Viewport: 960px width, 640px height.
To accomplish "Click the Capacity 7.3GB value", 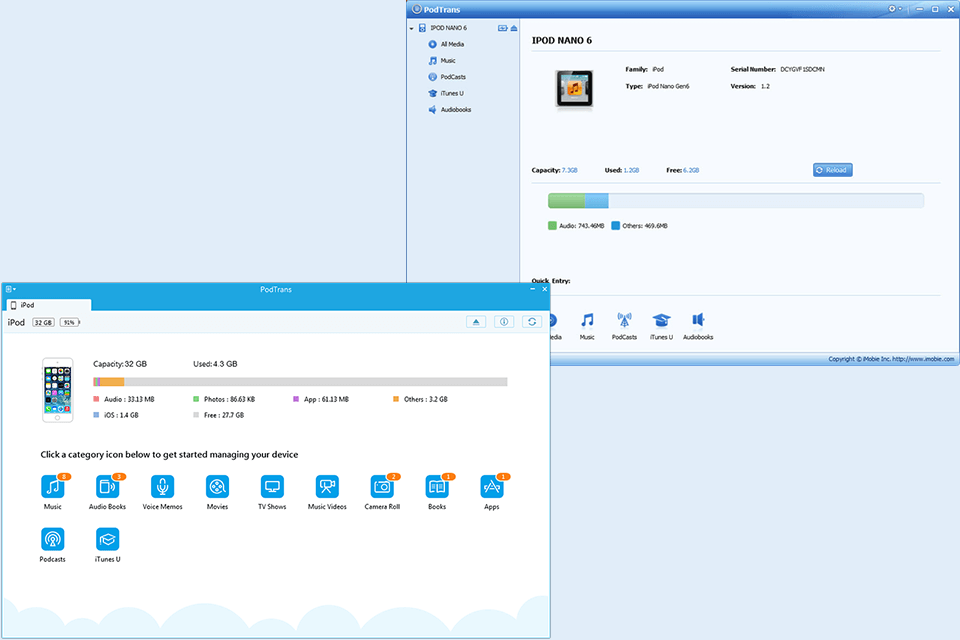I will point(569,170).
